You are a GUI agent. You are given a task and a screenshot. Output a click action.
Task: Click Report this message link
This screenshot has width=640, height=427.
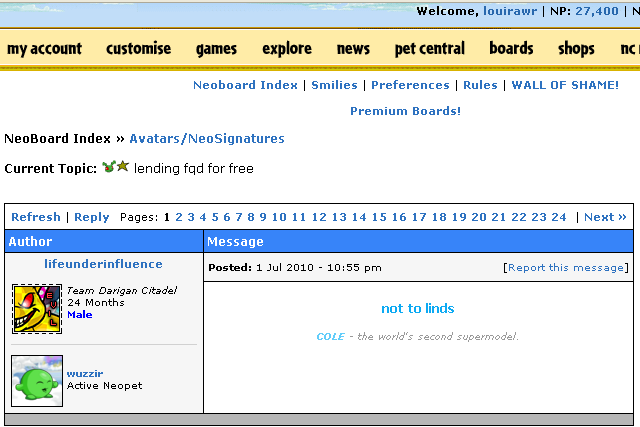coord(566,268)
